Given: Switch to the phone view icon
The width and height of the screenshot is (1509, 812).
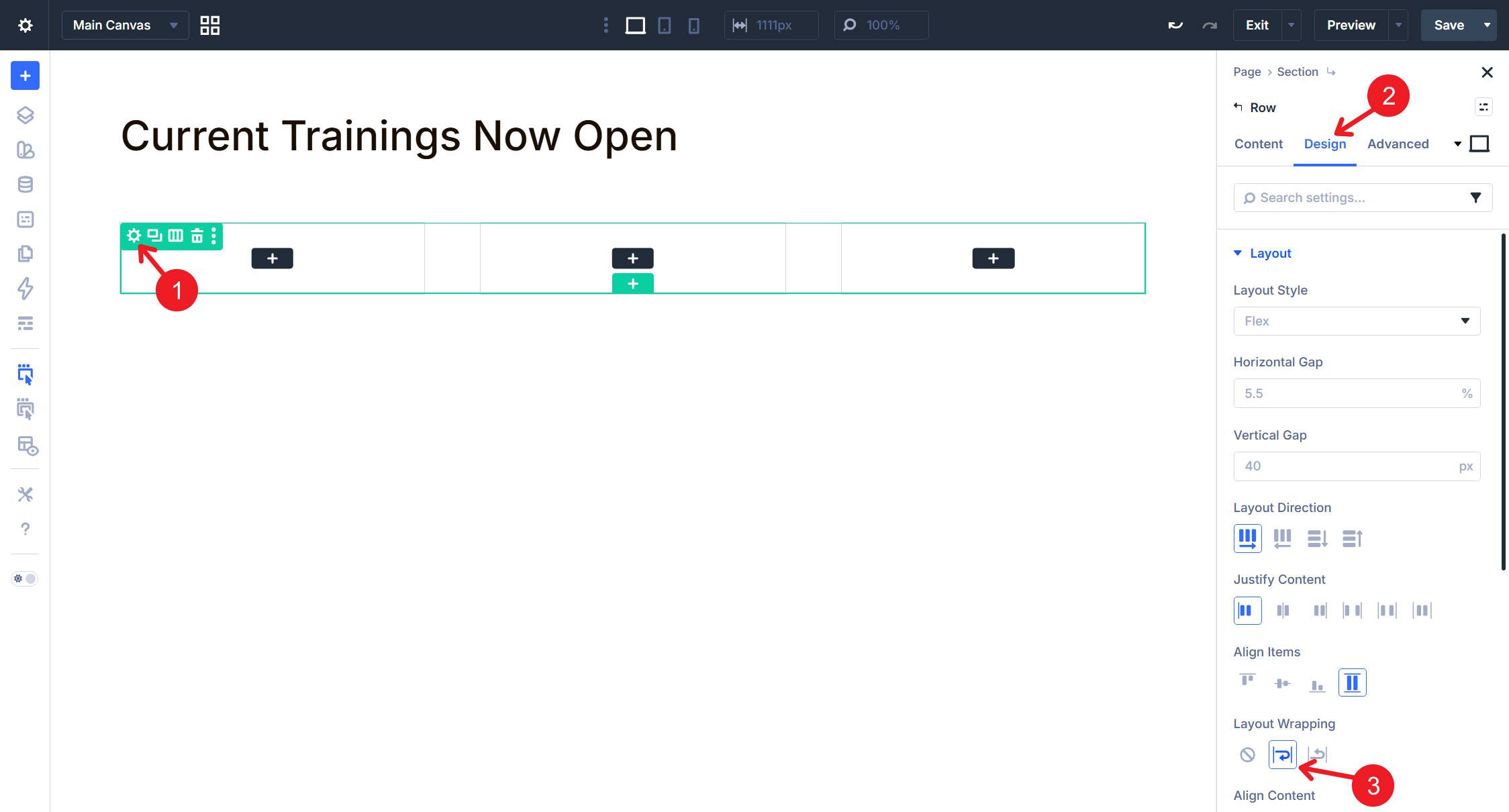Looking at the screenshot, I should [x=693, y=26].
